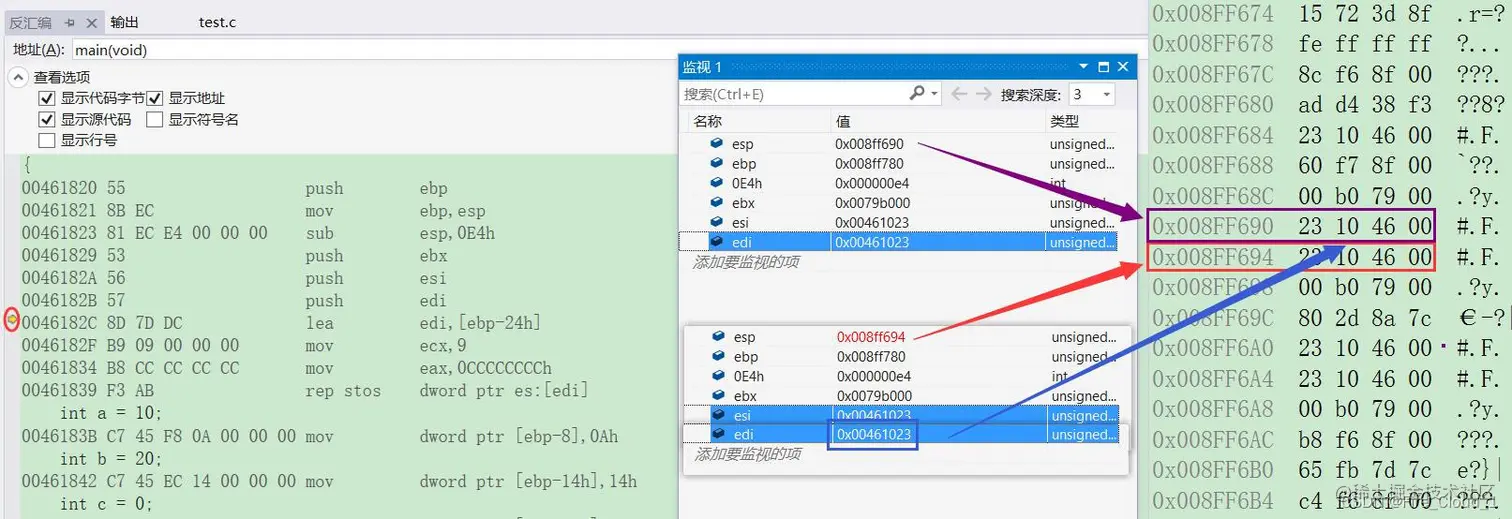The height and width of the screenshot is (519, 1512).
Task: Open the test.c tab
Action: tap(217, 22)
